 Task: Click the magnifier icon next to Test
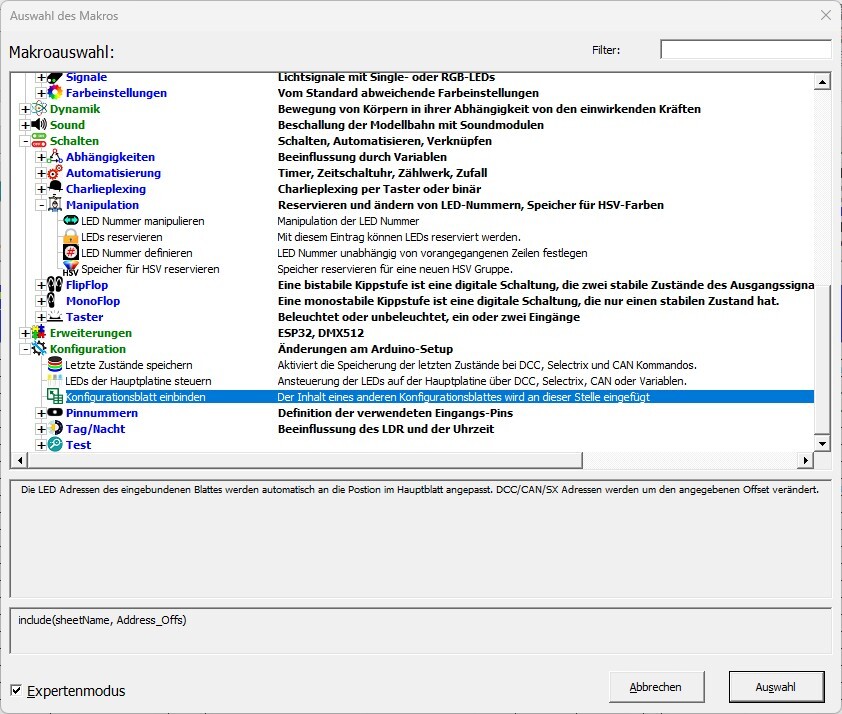pos(55,445)
